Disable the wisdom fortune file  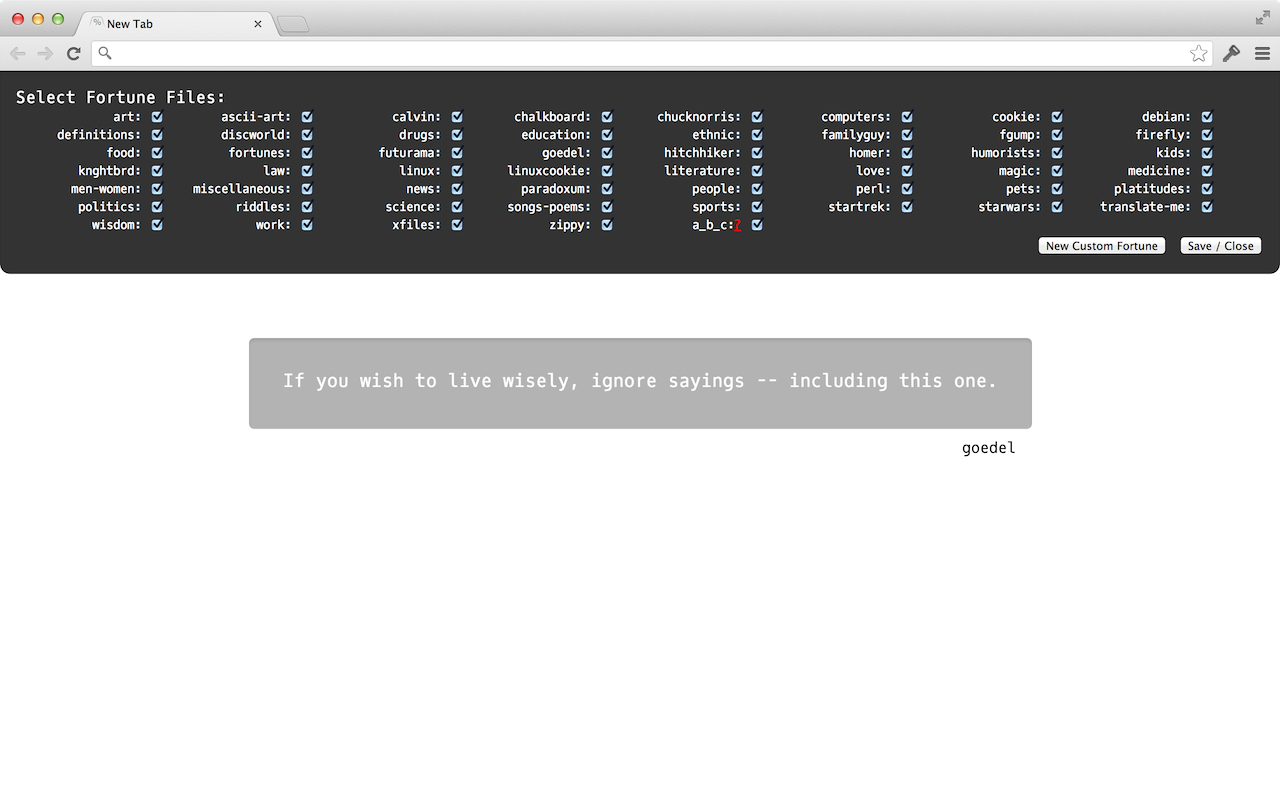pyautogui.click(x=157, y=225)
